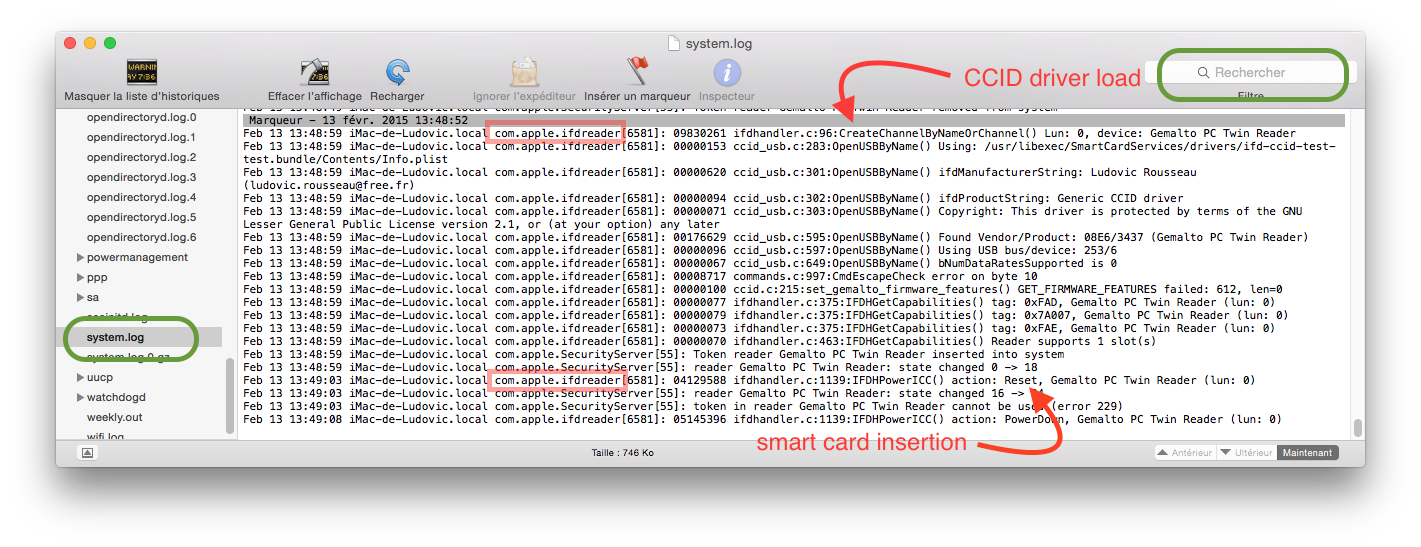Image resolution: width=1421 pixels, height=547 pixels.
Task: Insert a marker with the Insérer un marqueur icon
Action: click(x=637, y=72)
